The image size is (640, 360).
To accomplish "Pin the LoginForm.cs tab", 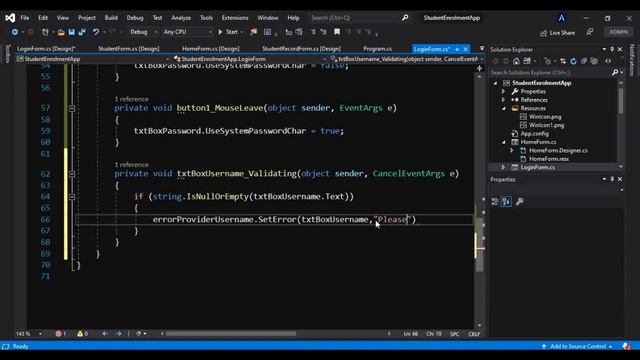I will click(x=457, y=49).
